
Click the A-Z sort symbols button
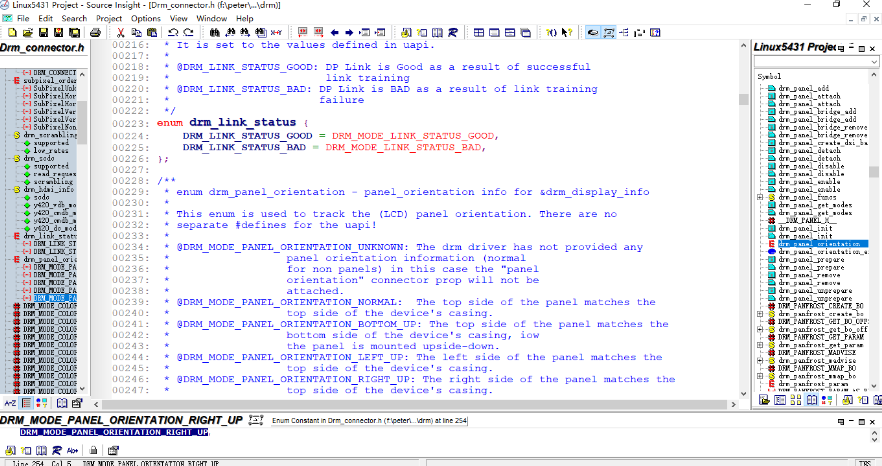point(11,401)
